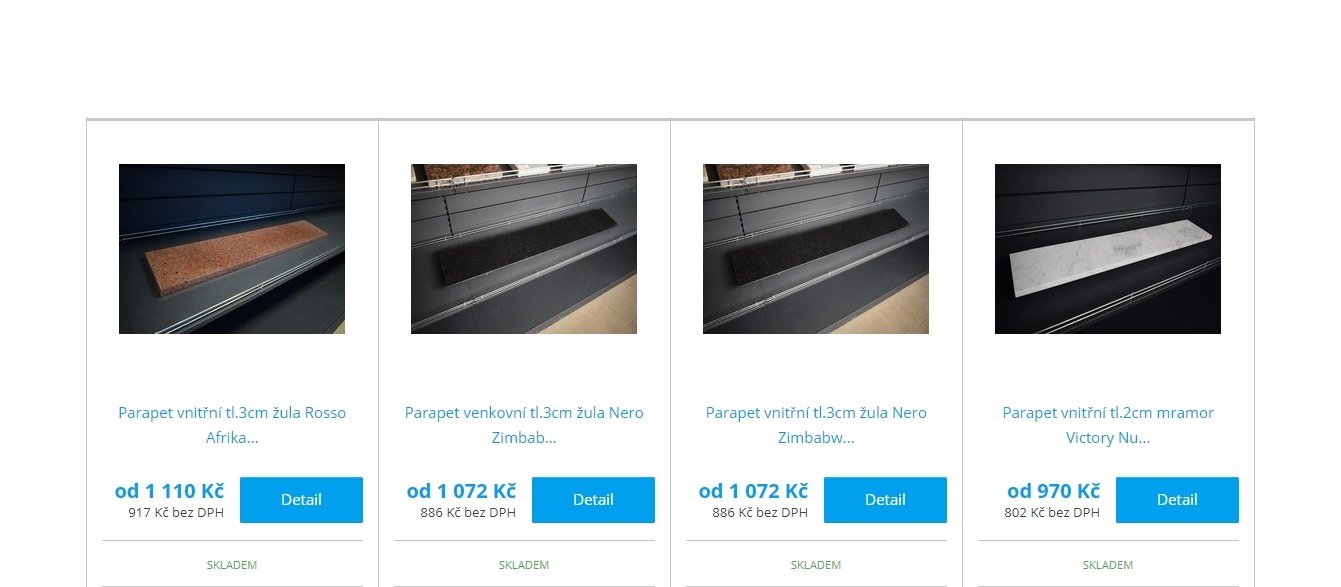Open the 'Parapet vnitřní tl.2cm mramor Victory' link

1108,425
